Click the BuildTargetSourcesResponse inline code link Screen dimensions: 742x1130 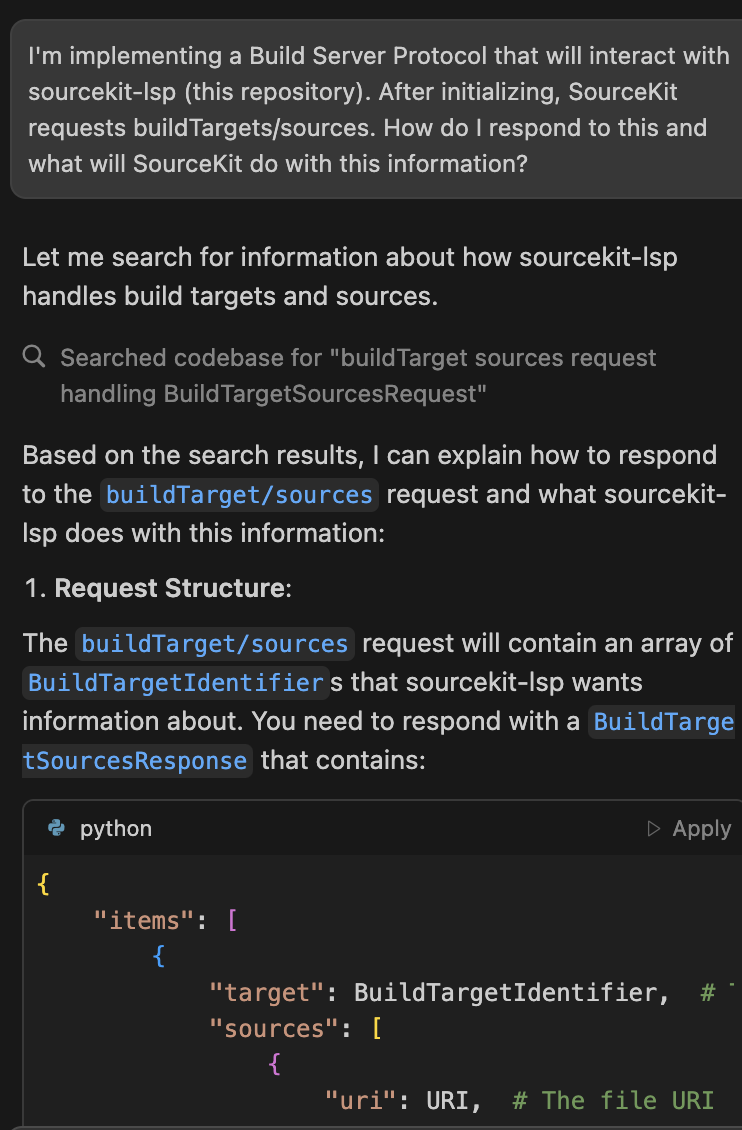378,742
